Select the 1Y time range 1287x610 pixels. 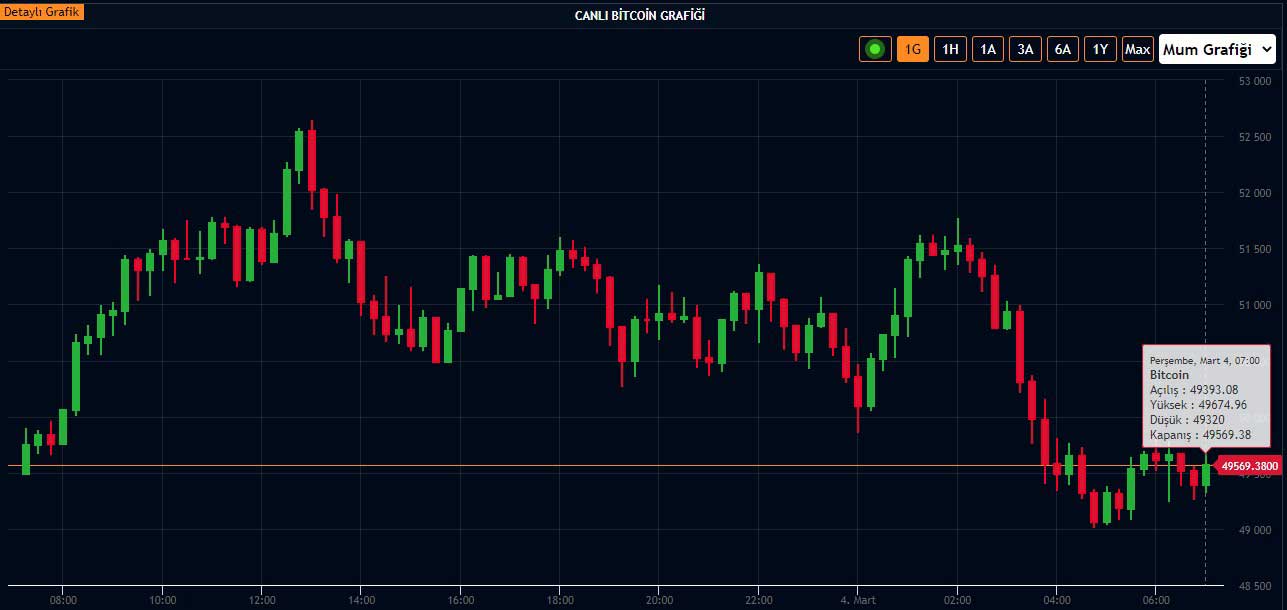[1100, 49]
